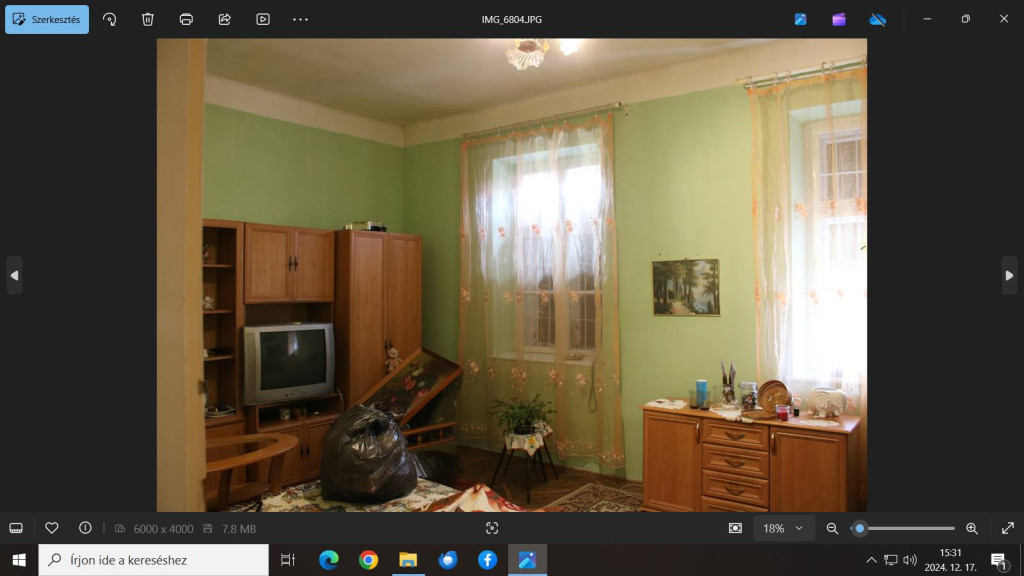Image resolution: width=1024 pixels, height=576 pixels.
Task: Click the Windows taskbar search box
Action: pos(154,560)
